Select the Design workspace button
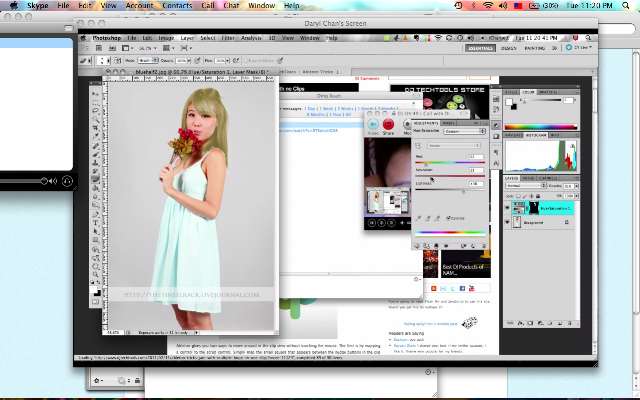The image size is (640, 400). 509,48
